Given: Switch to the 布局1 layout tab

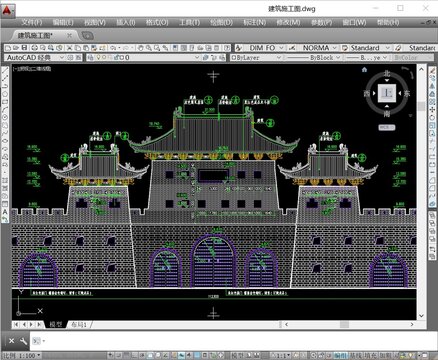Looking at the screenshot, I should coord(79,324).
